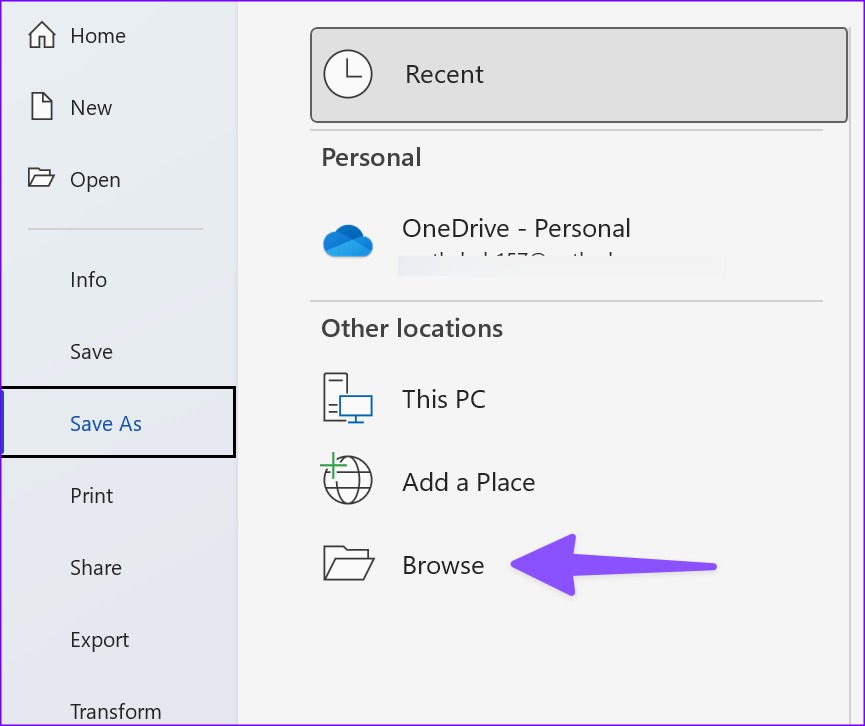865x726 pixels.
Task: Click the OneDrive cloud icon
Action: click(x=348, y=241)
